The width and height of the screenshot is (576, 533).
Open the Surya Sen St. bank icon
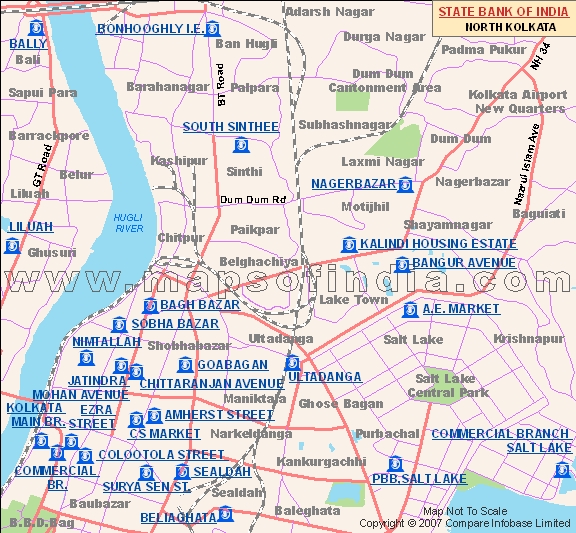146,472
